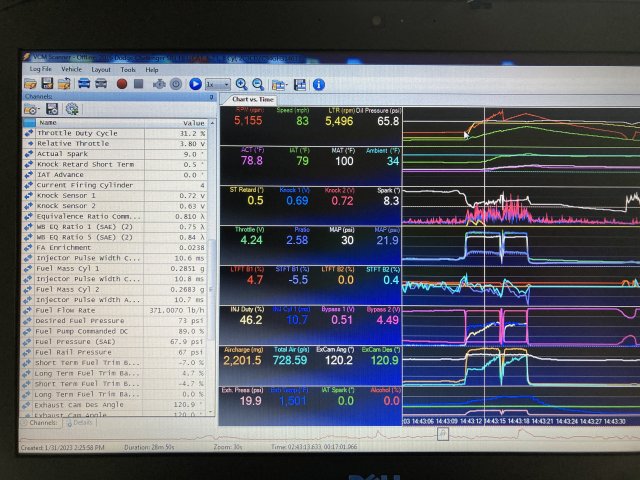Click the ST Retard value 0.5
640x480 pixels.
255,200
